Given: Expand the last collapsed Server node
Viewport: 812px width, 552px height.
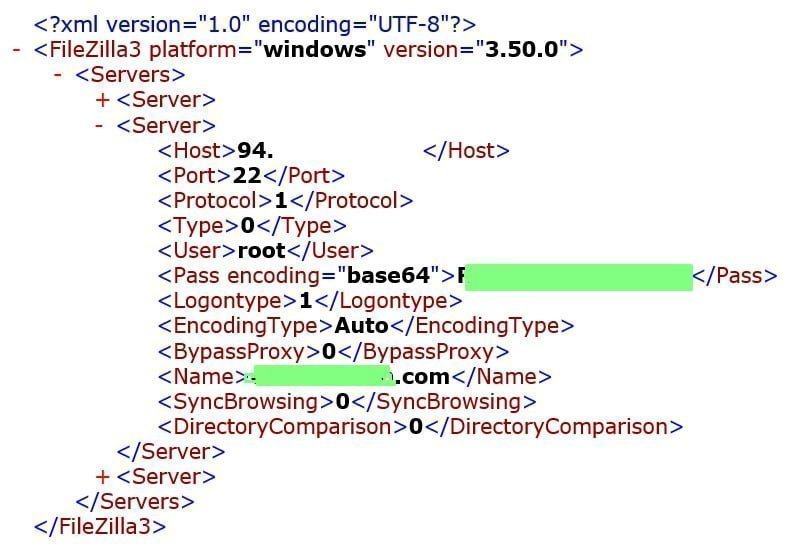Looking at the screenshot, I should tap(101, 477).
